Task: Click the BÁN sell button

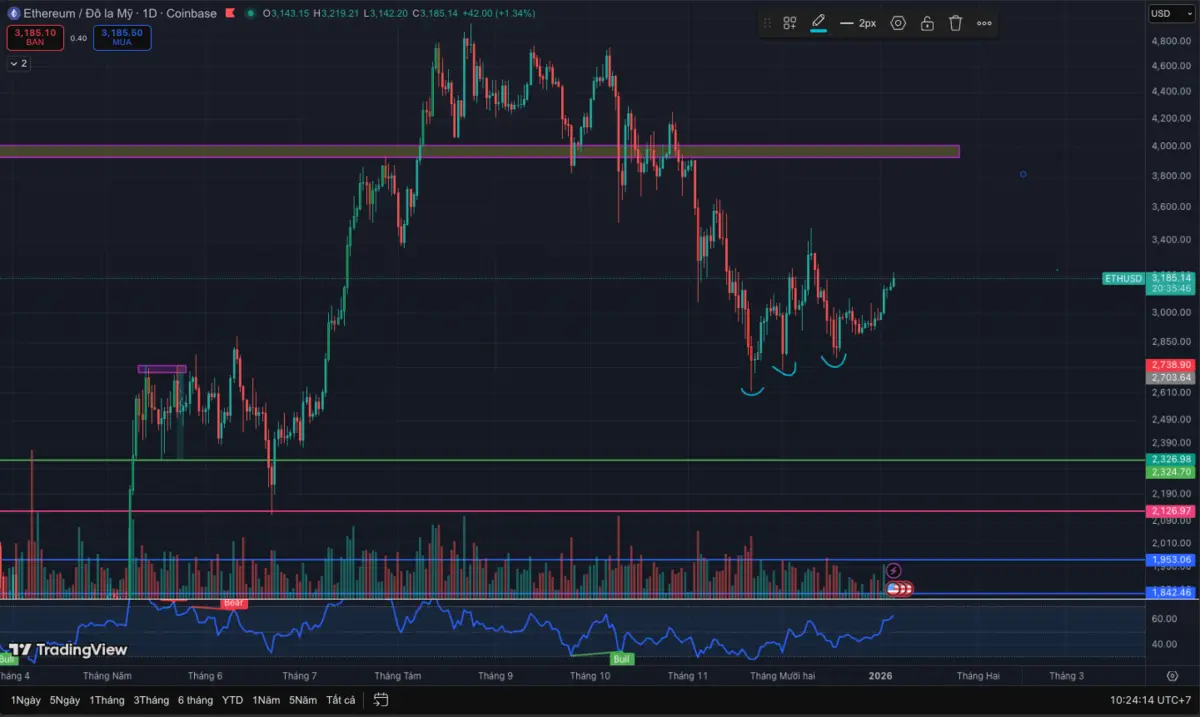Action: [x=34, y=38]
